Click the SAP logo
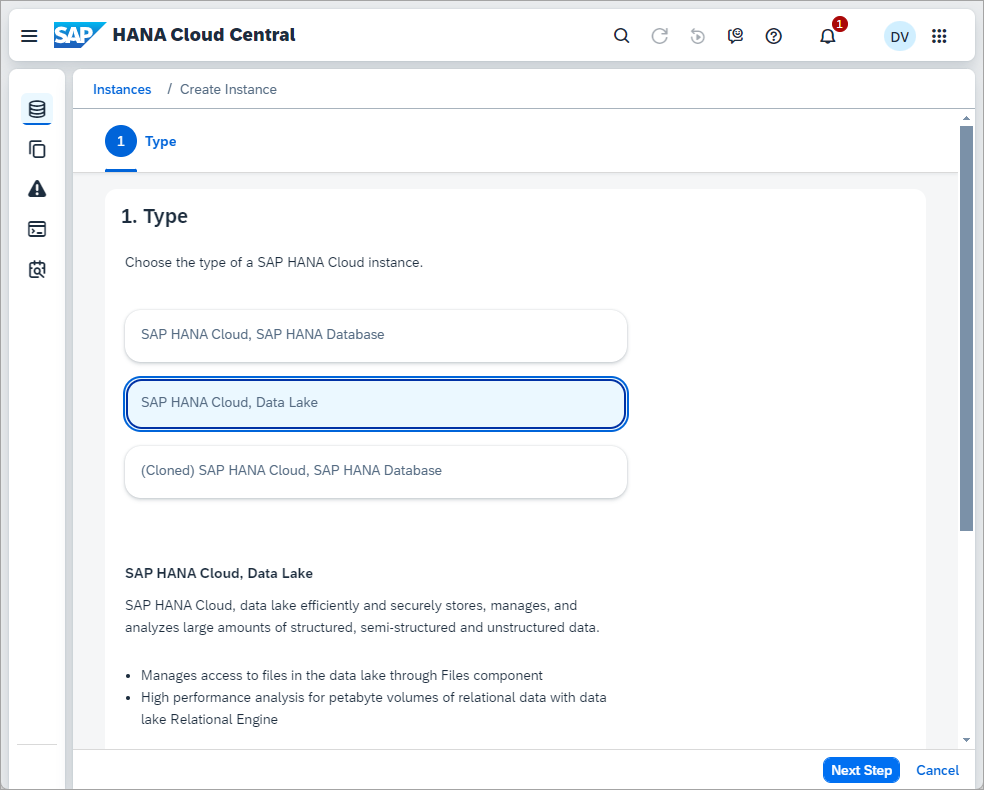The width and height of the screenshot is (984, 790). (x=80, y=35)
